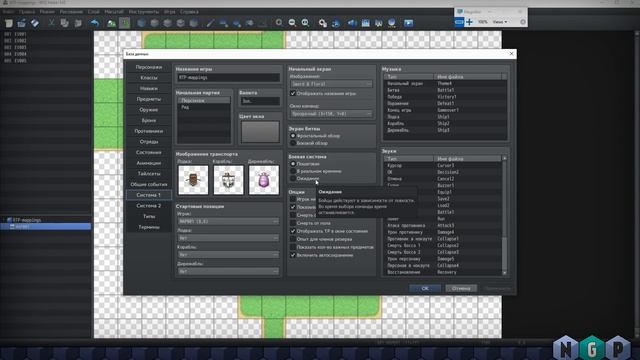Viewport: 640px width, 360px height.
Task: Open the 'Окно команд' dropdown
Action: tap(331, 113)
